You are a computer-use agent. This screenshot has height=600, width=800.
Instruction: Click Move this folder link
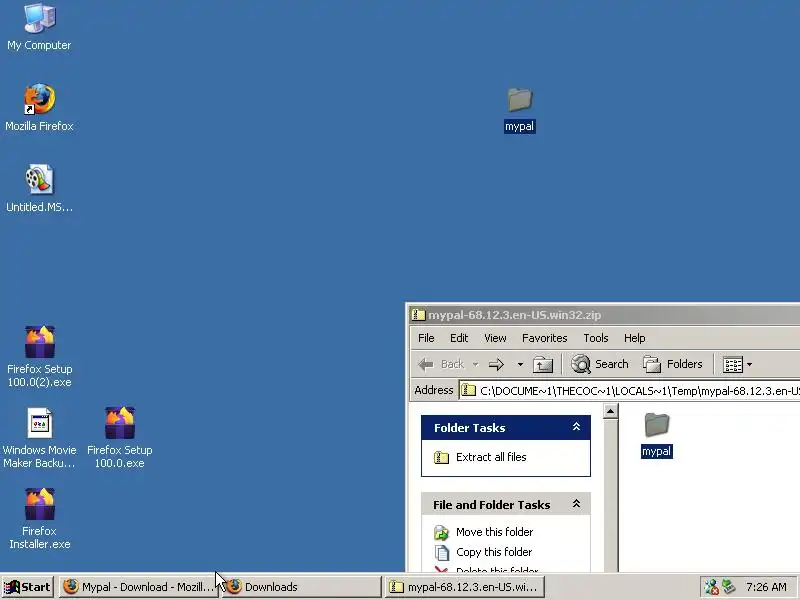click(494, 532)
